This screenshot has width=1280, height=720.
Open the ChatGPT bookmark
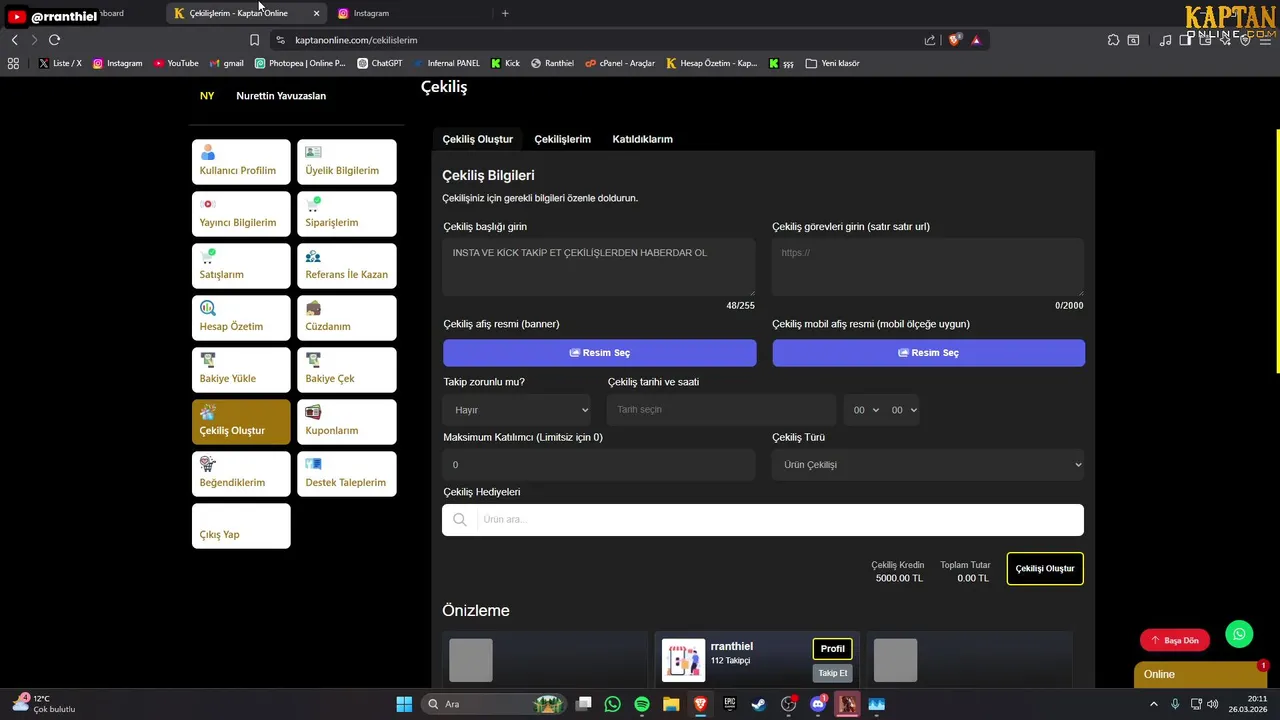380,63
